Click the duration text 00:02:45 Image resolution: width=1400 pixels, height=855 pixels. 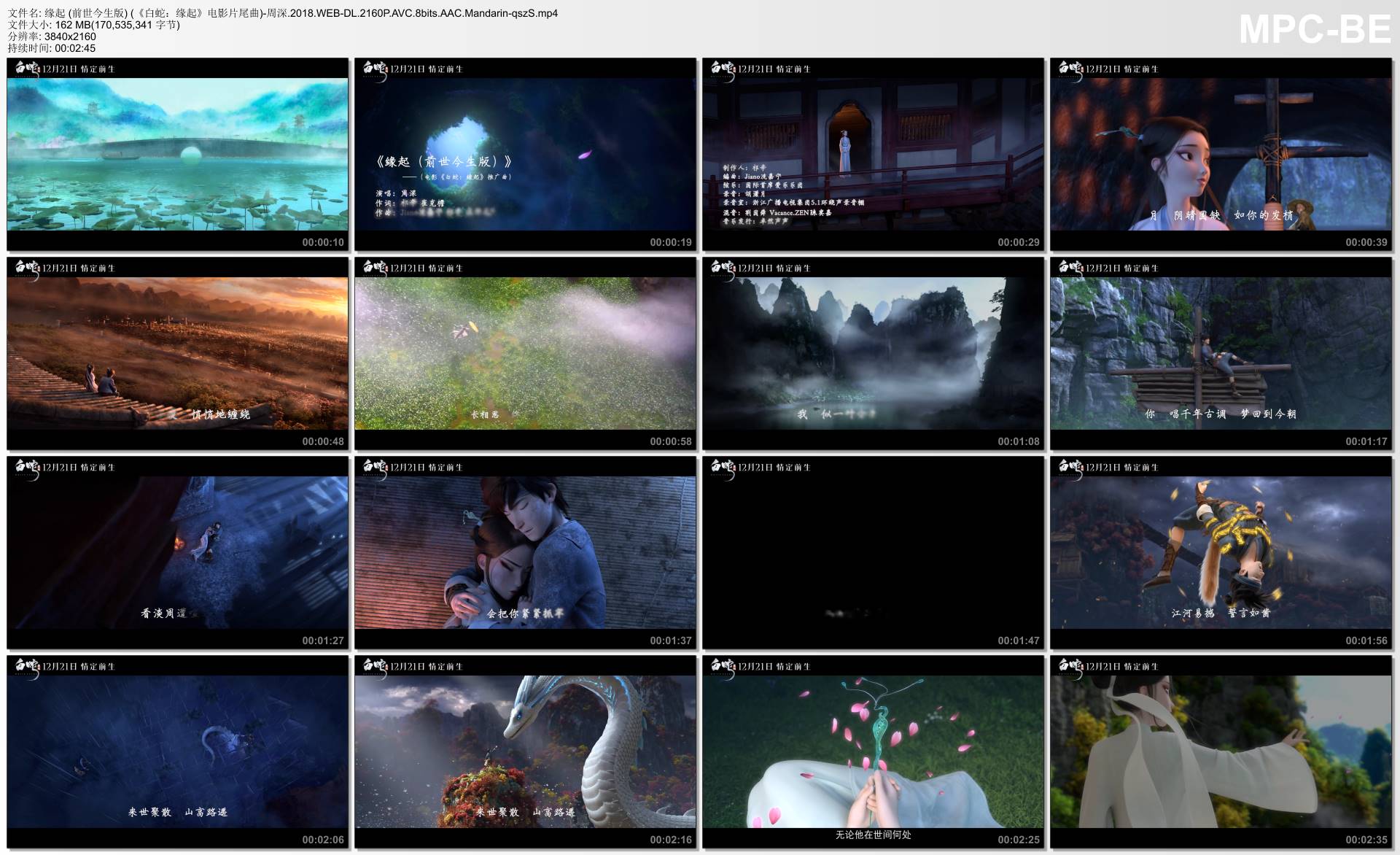tap(75, 48)
